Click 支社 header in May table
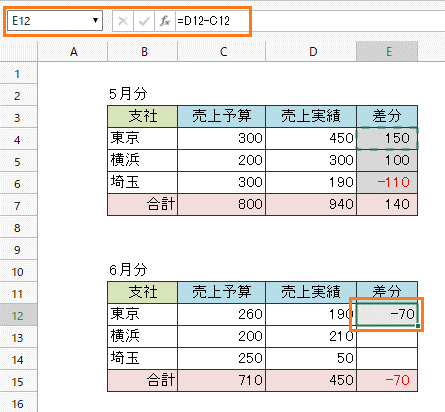445x412 pixels. tap(143, 116)
